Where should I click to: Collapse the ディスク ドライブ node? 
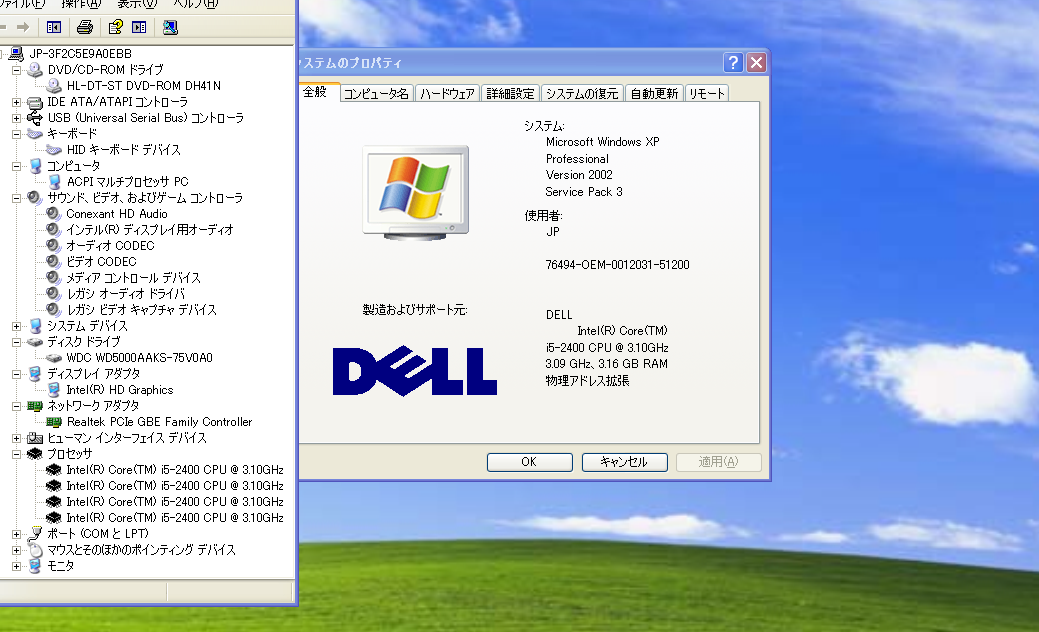(x=16, y=342)
